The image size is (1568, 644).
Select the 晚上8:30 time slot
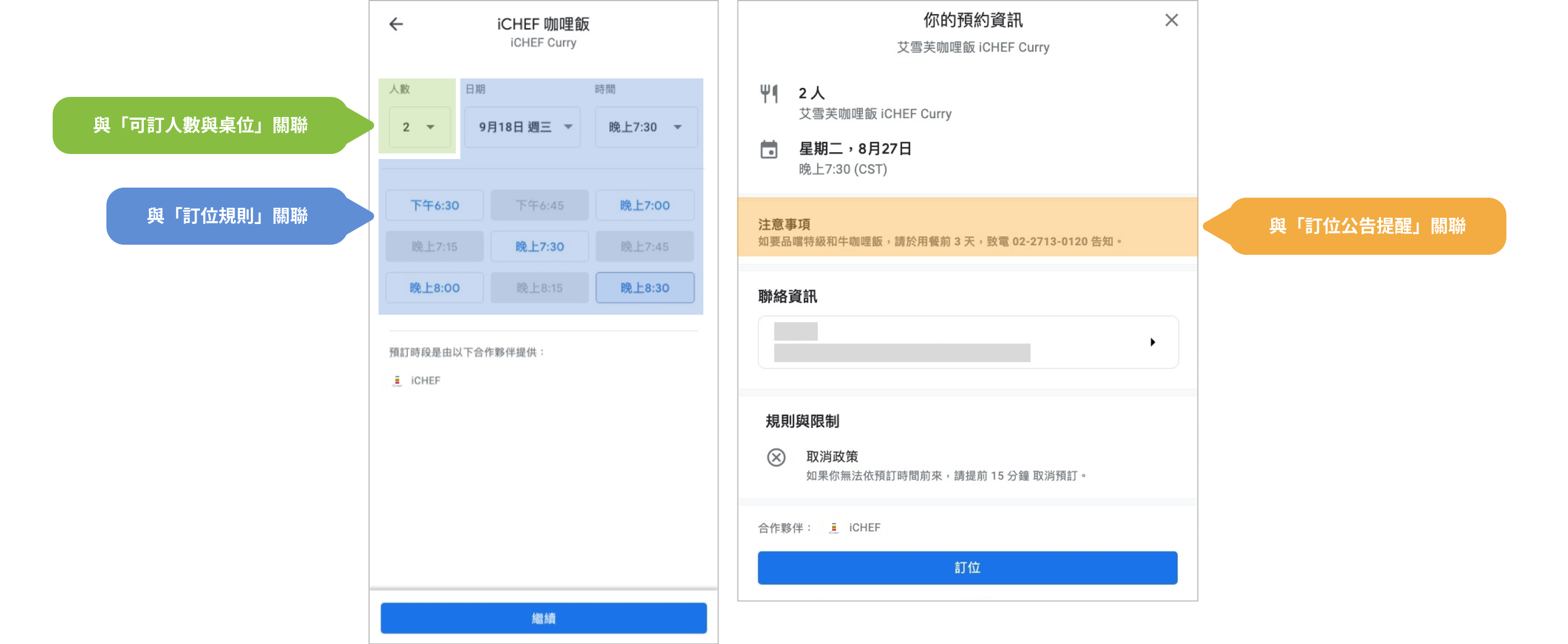tap(645, 288)
